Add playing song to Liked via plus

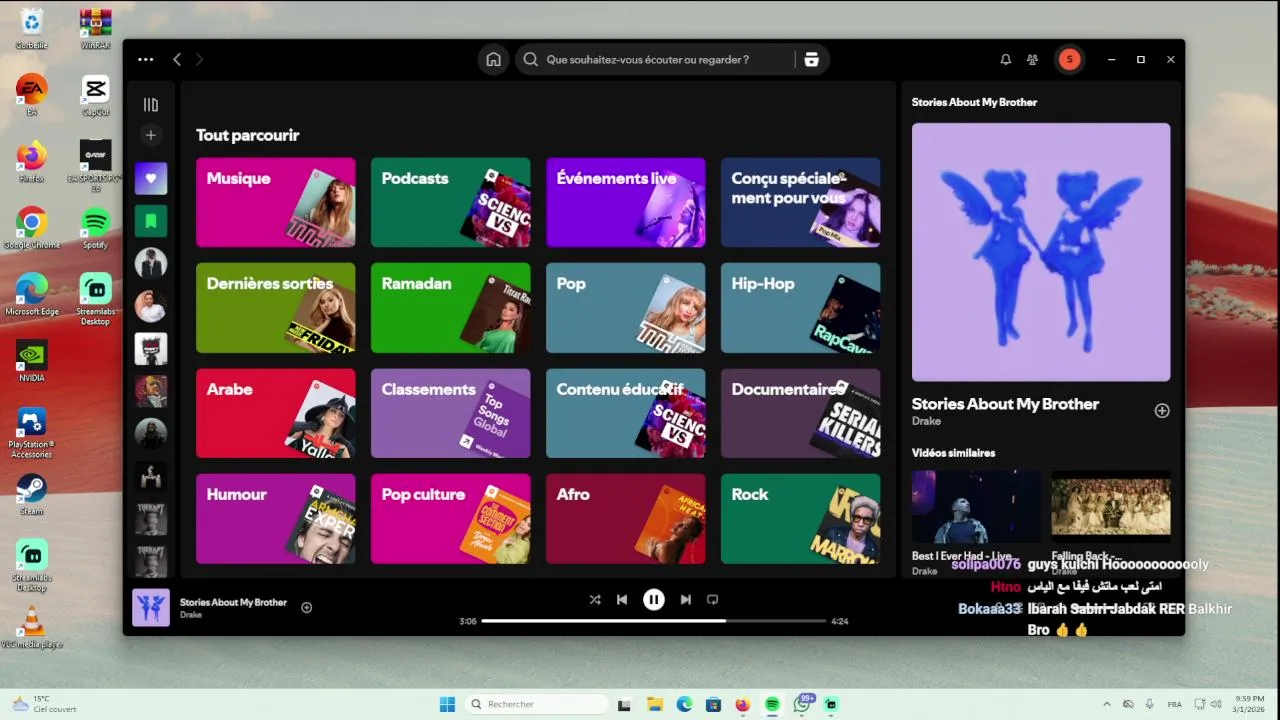[x=307, y=607]
